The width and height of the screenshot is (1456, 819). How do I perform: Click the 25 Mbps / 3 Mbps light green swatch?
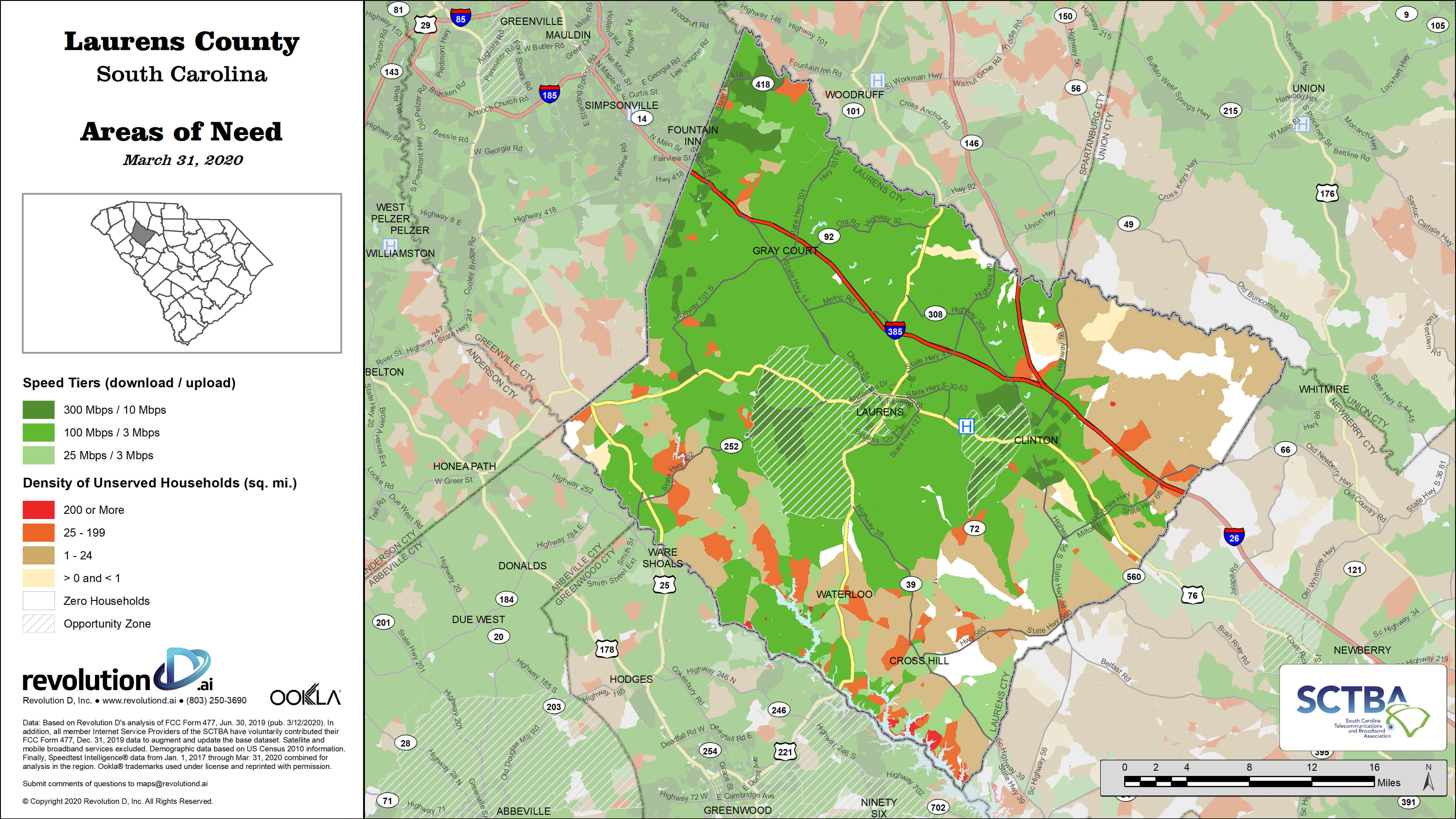[39, 455]
